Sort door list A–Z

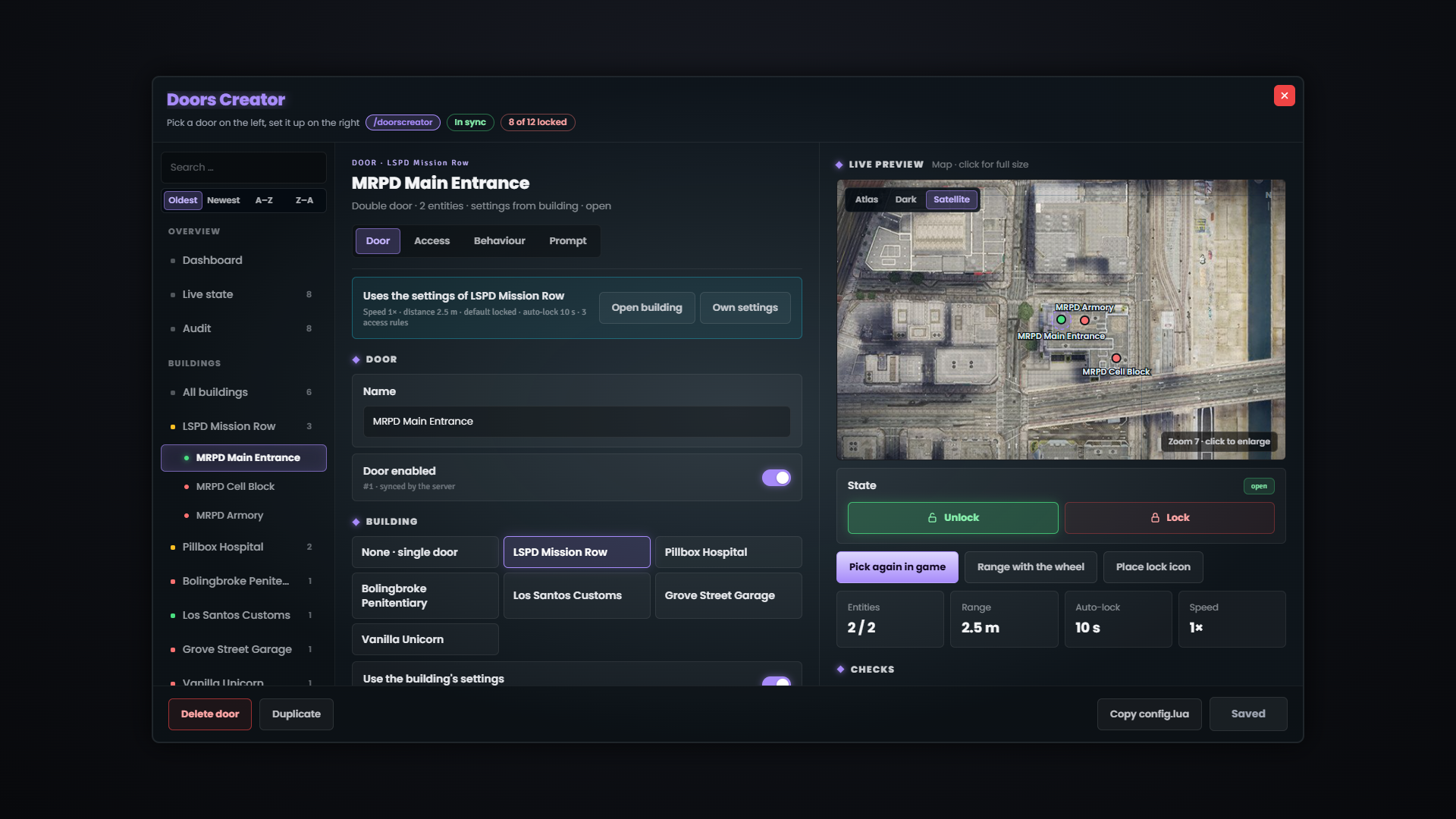click(264, 200)
